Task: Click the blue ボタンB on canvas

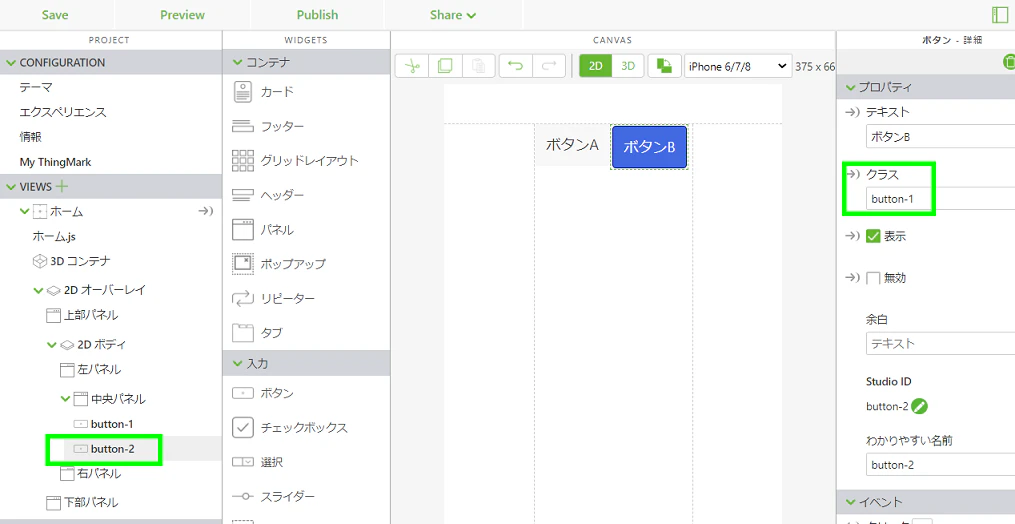Action: (649, 147)
